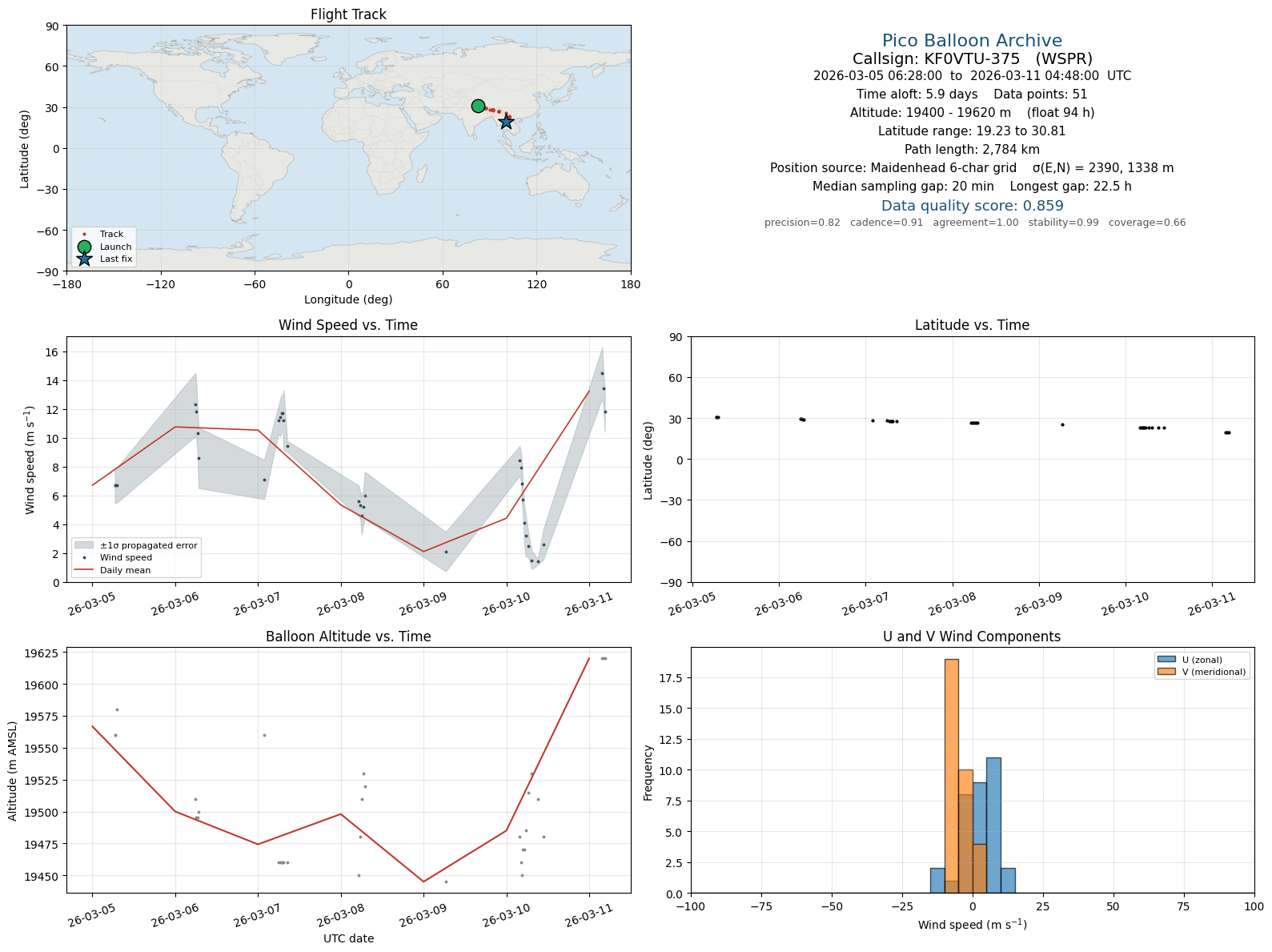
Task: Click the Latitude (deg) label of the Flight Track map
Action: click(25, 148)
